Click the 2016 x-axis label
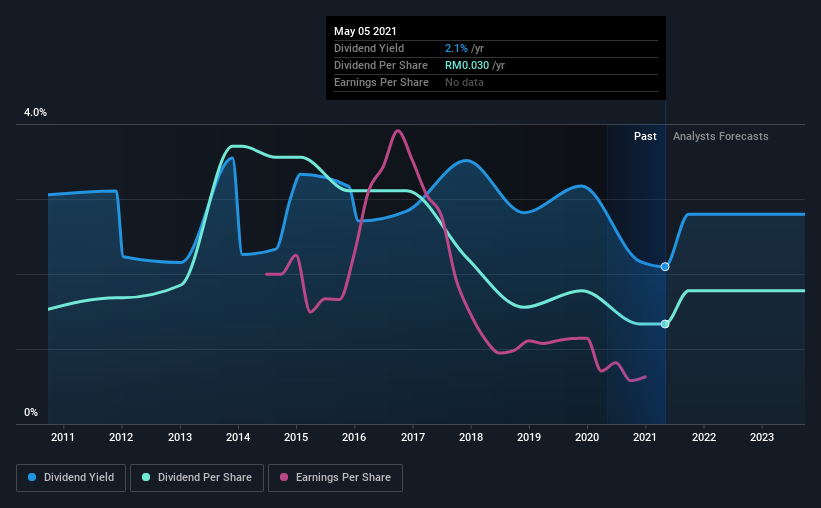 (x=354, y=437)
